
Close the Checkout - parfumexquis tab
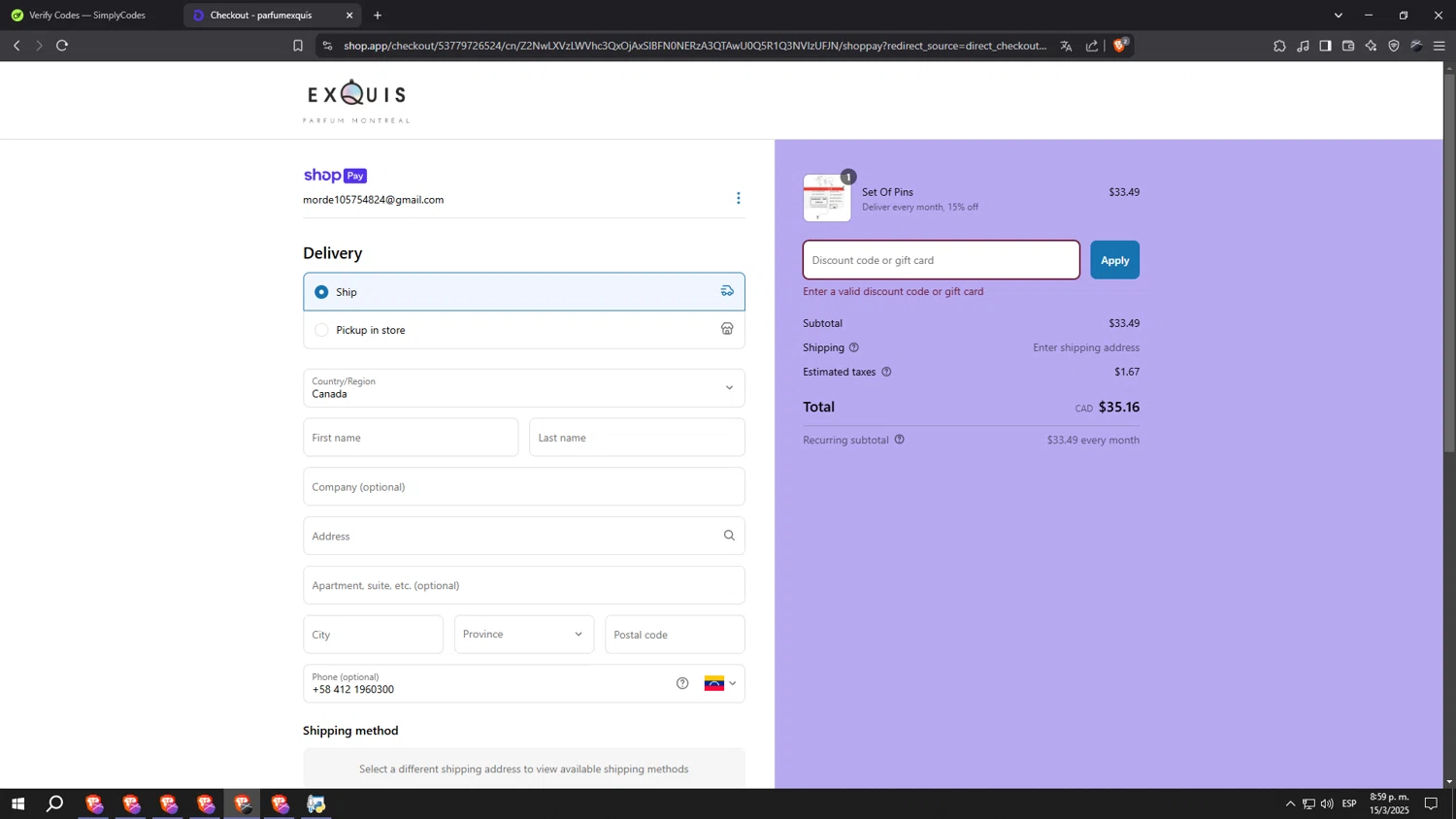349,16
